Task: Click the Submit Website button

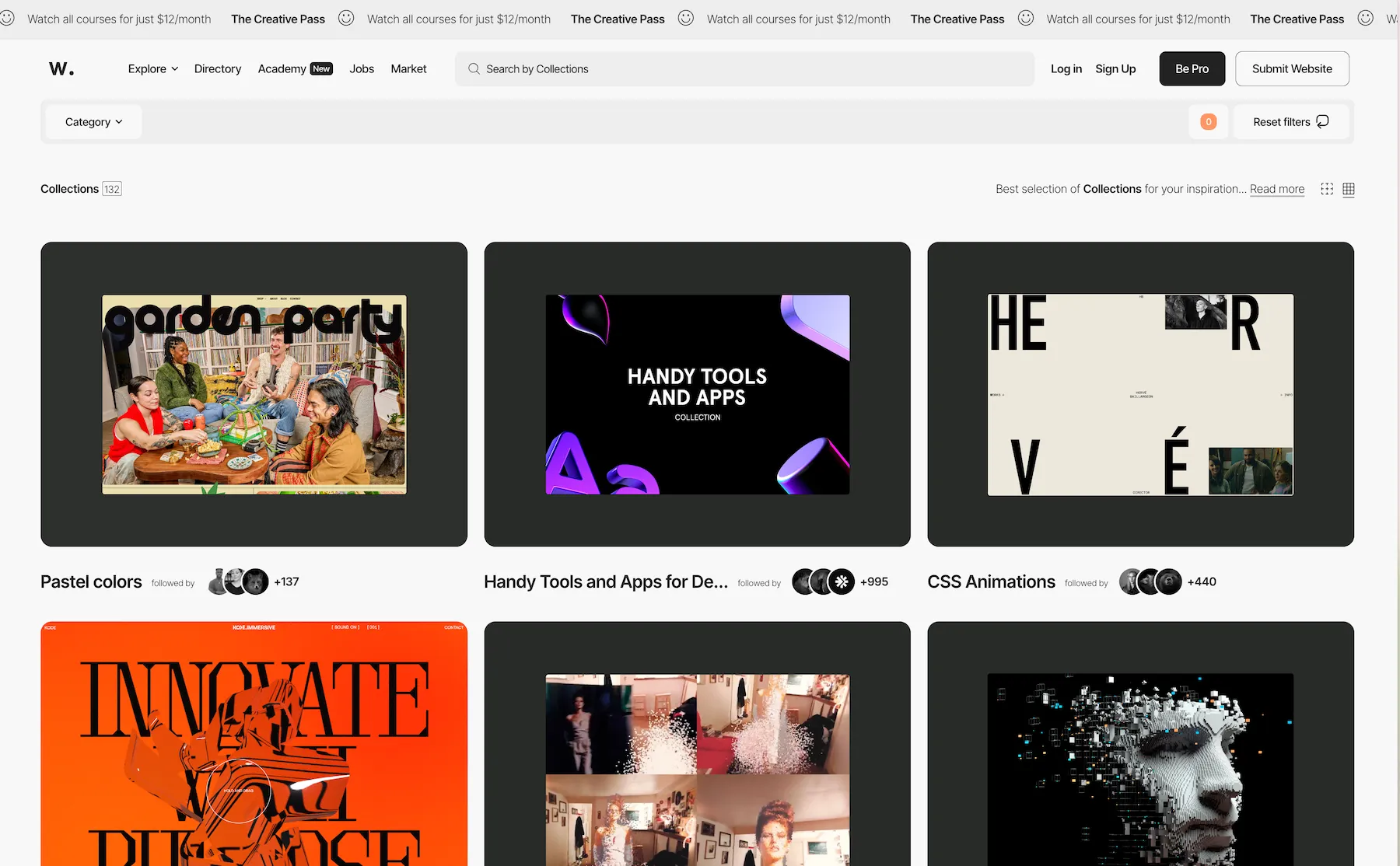Action: point(1292,69)
